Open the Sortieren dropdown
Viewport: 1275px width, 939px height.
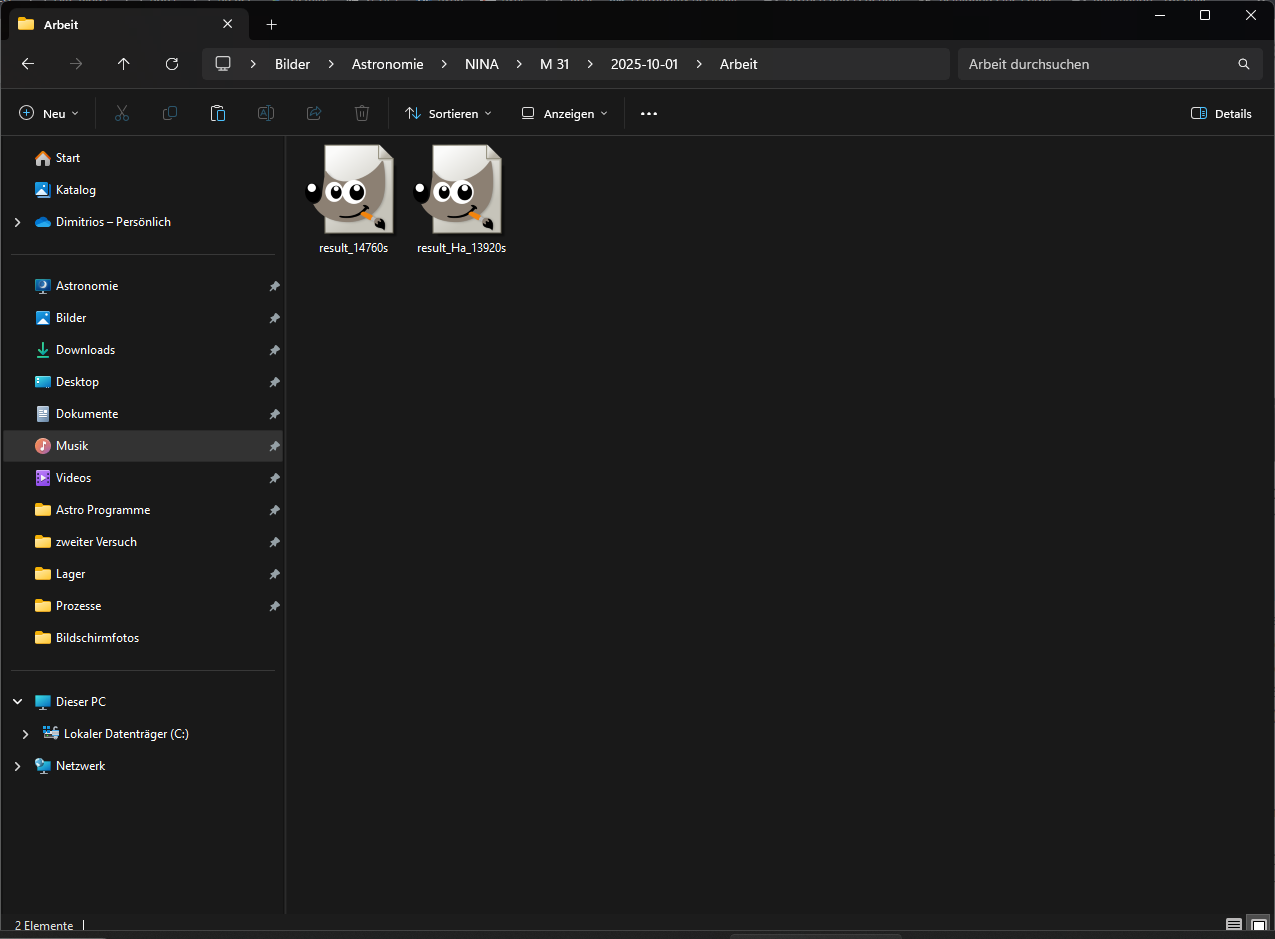pyautogui.click(x=448, y=114)
